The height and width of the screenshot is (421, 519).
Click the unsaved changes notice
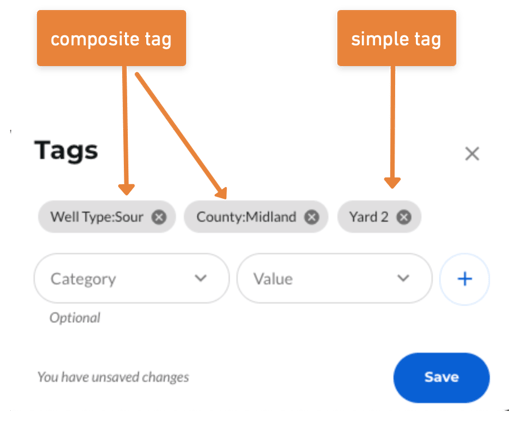pyautogui.click(x=113, y=377)
